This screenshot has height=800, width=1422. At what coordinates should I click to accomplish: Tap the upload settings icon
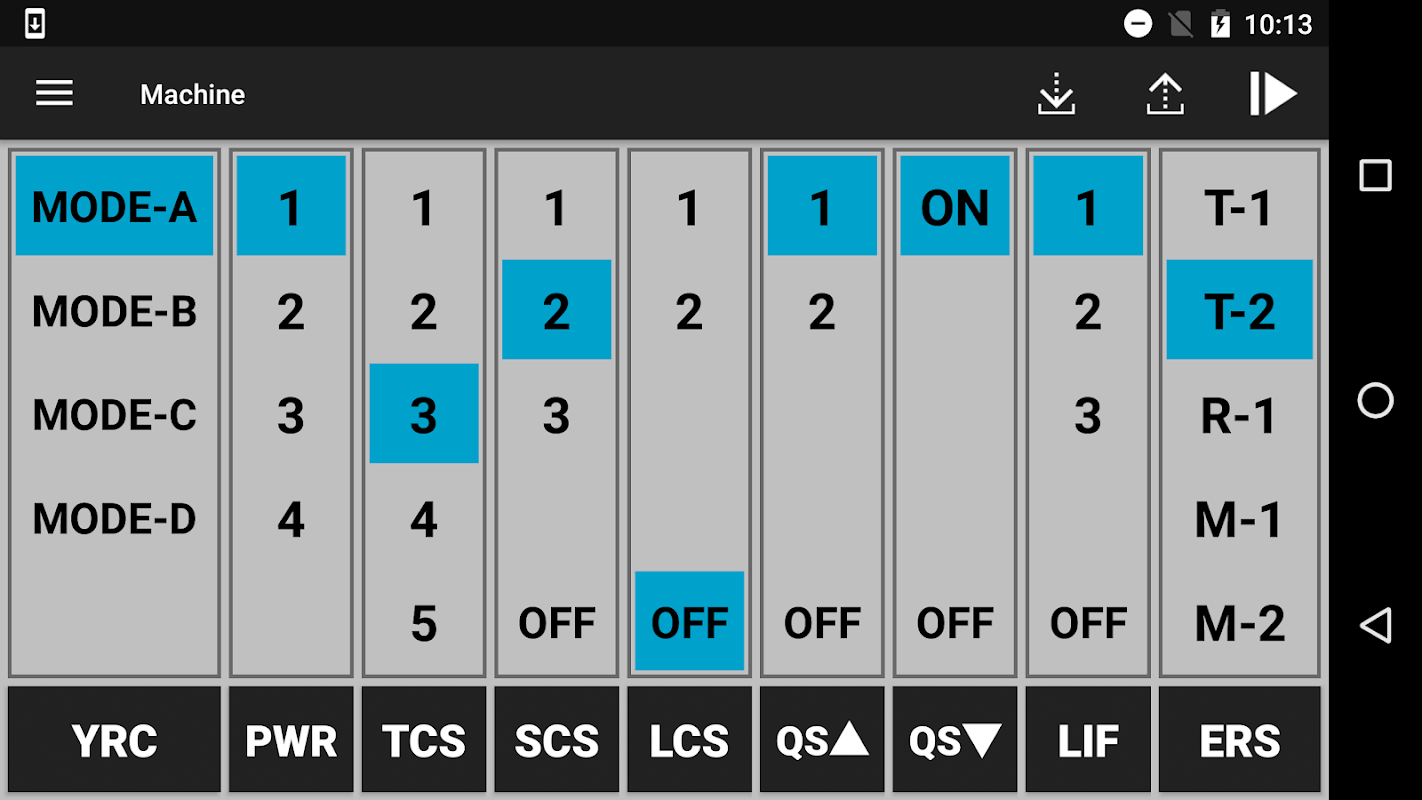(1165, 94)
